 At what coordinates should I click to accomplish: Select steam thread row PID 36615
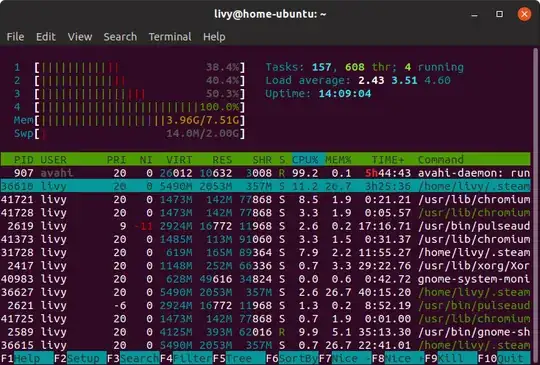265,345
